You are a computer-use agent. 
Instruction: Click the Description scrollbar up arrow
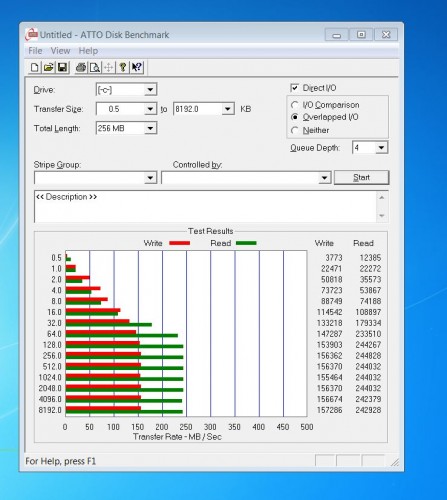[x=382, y=198]
